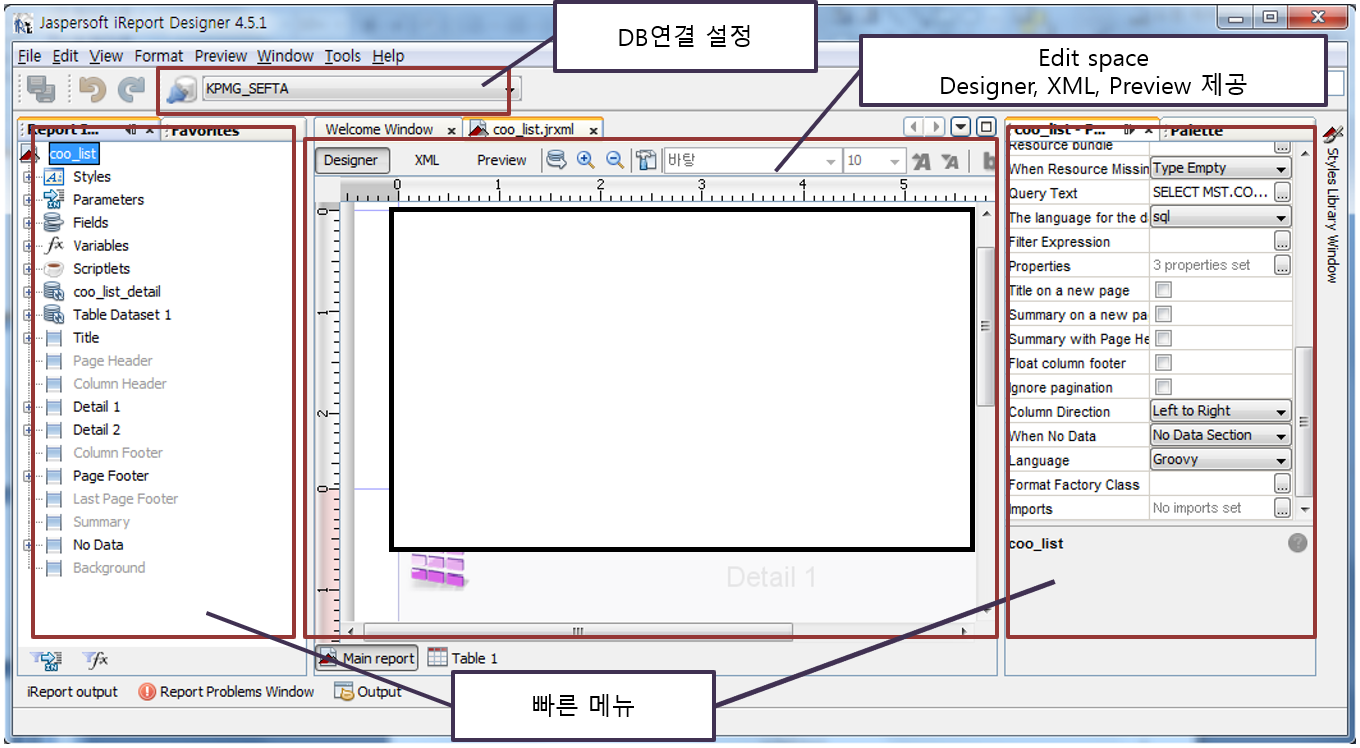Expand the No Data tree node
The height and width of the screenshot is (748, 1360).
click(x=28, y=545)
